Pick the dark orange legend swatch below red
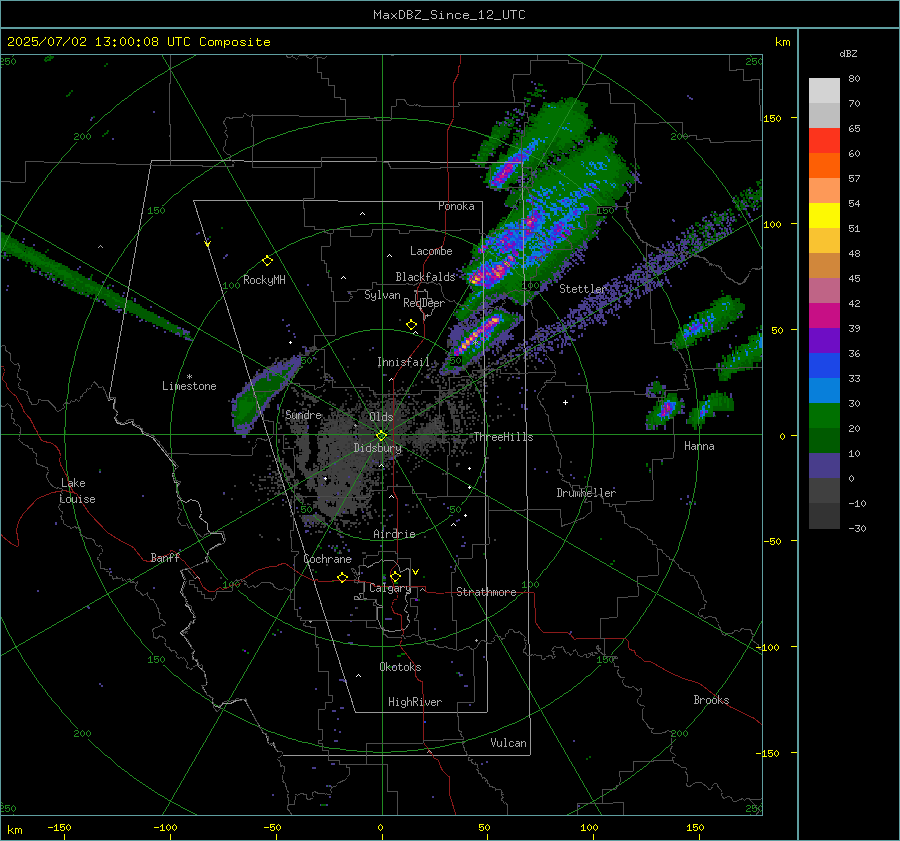Screen dimensions: 900x841 click(x=824, y=166)
